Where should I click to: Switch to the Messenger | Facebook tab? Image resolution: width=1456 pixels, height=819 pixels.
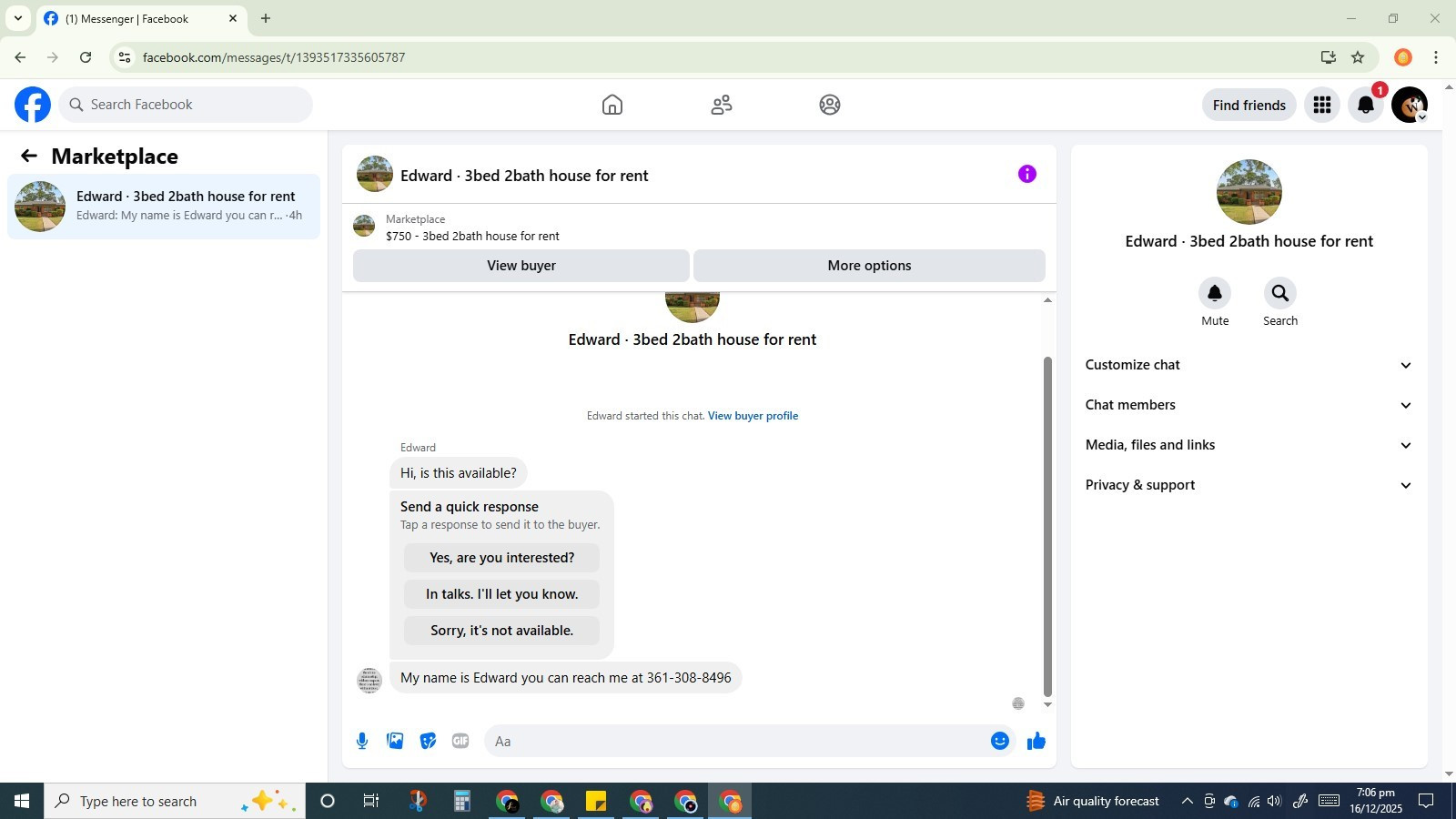click(141, 18)
